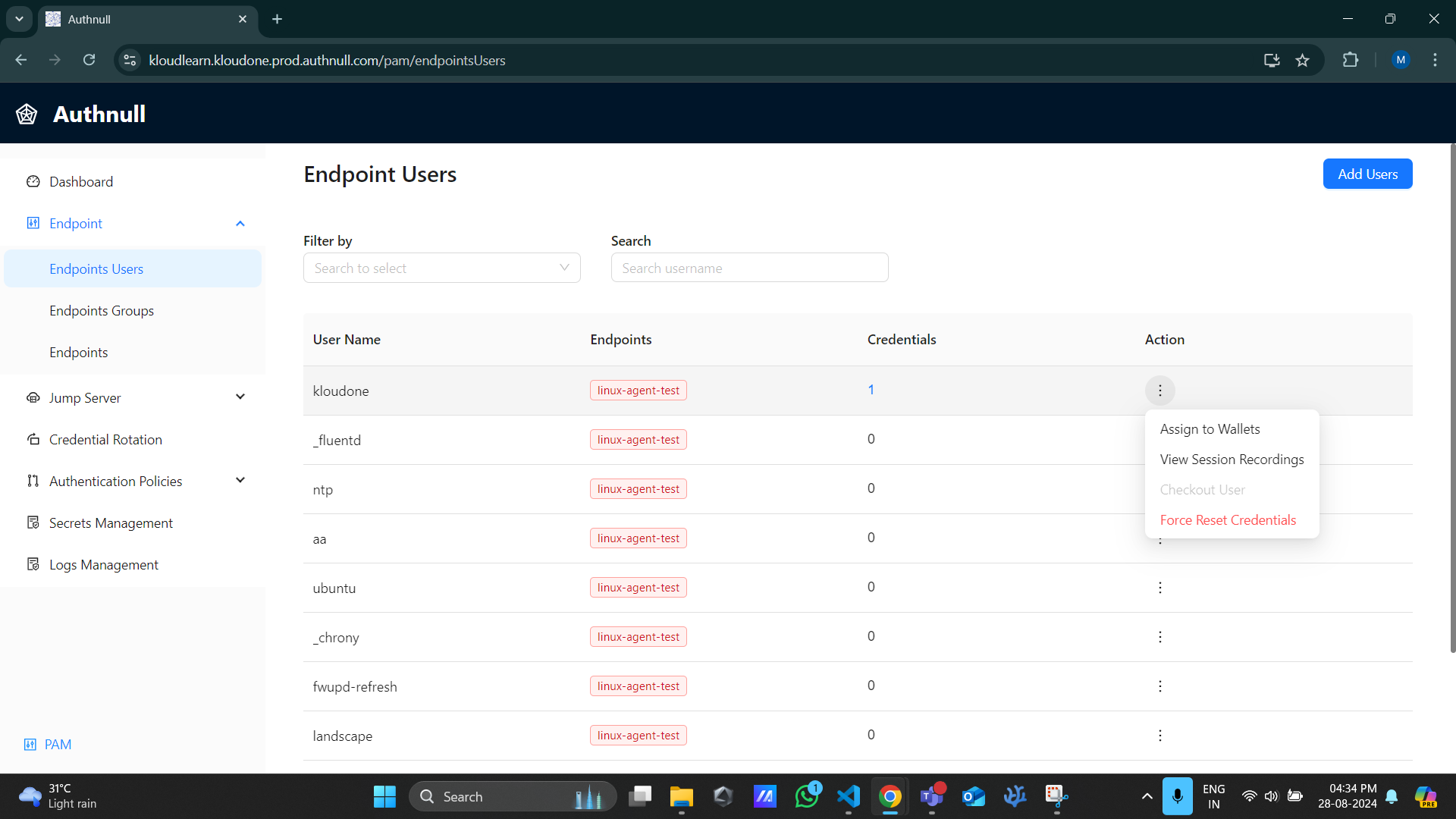This screenshot has height=819, width=1456.
Task: Open kloudone's credentials via the 1 link
Action: 871,389
